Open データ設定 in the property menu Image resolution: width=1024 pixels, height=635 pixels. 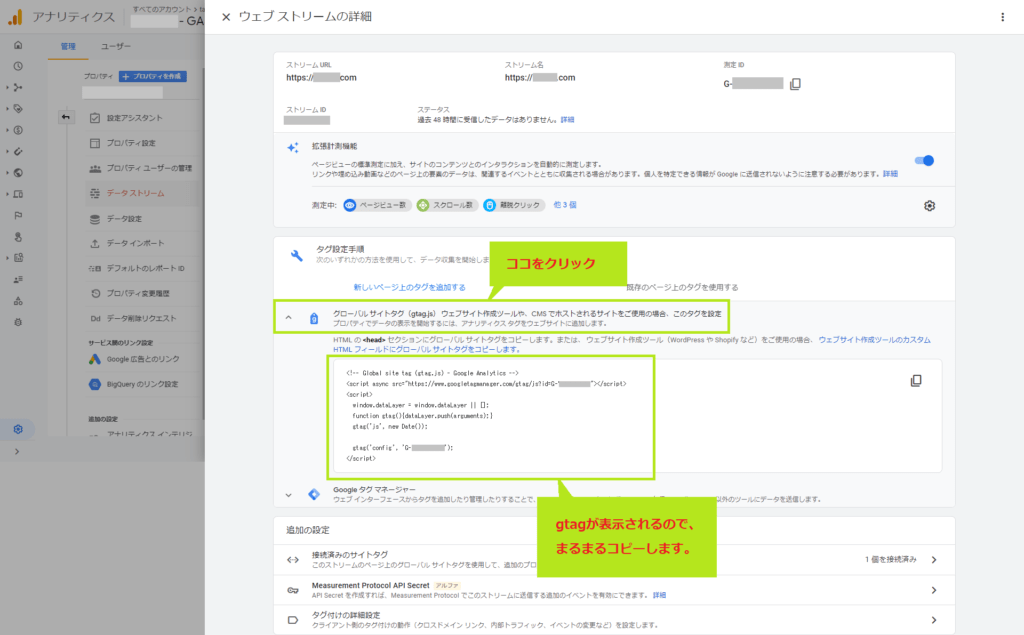124,219
